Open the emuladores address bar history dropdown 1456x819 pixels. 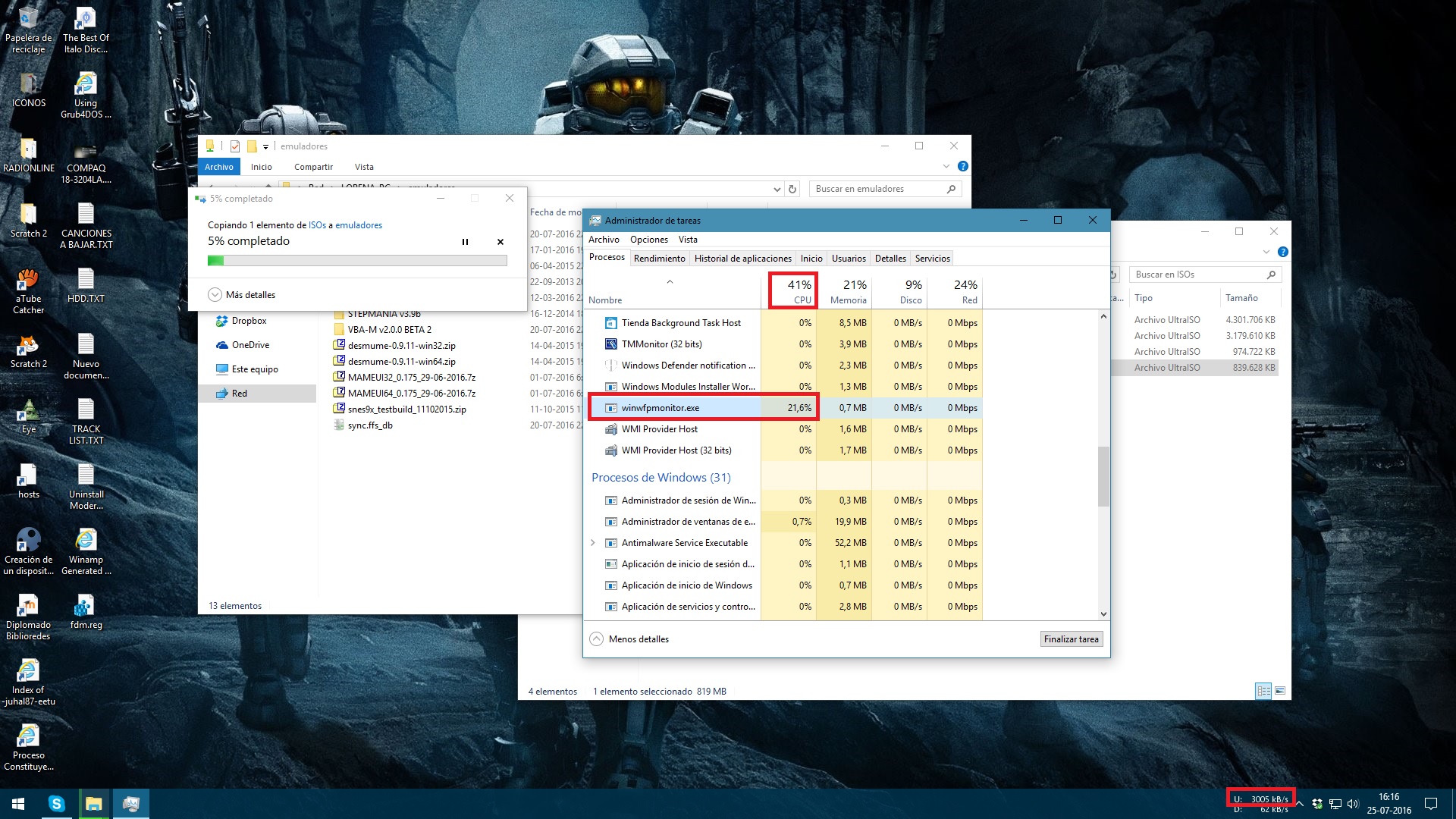pos(777,189)
